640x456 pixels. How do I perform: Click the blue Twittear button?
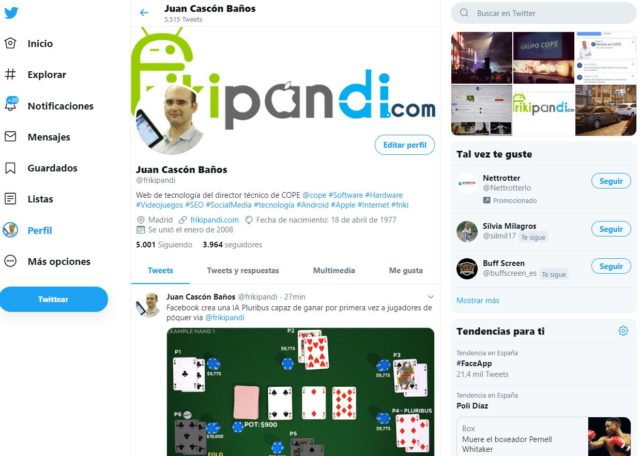(x=53, y=299)
